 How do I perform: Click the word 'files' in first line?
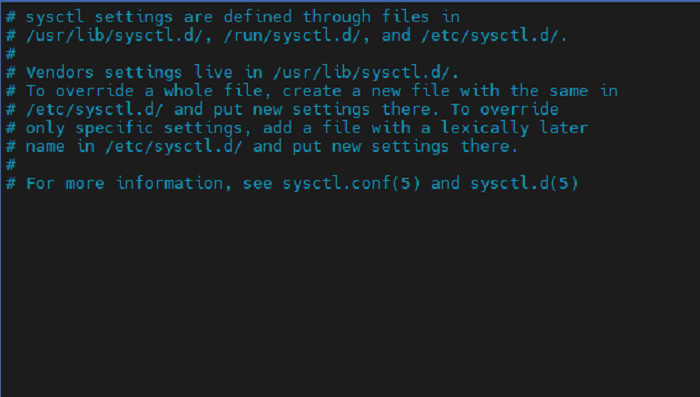(x=405, y=17)
